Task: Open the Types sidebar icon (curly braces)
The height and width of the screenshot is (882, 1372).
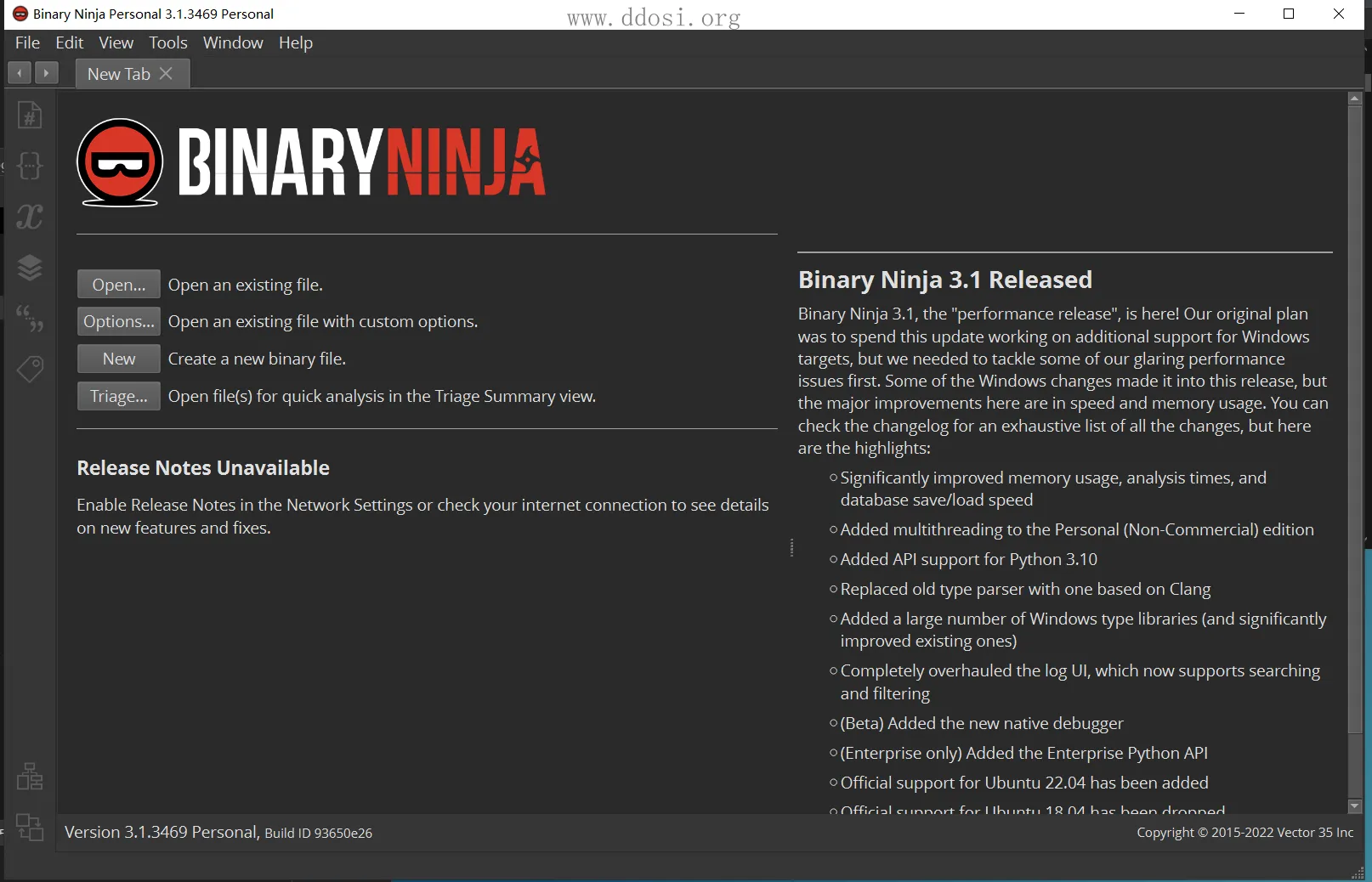Action: [x=30, y=166]
